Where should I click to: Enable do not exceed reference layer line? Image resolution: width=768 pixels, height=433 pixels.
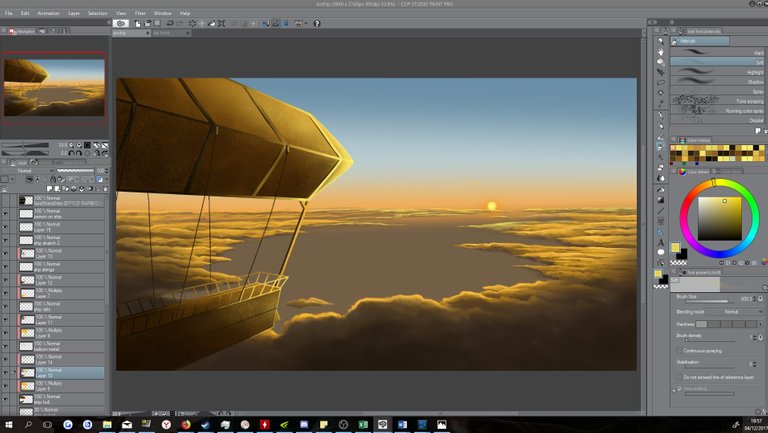click(679, 376)
